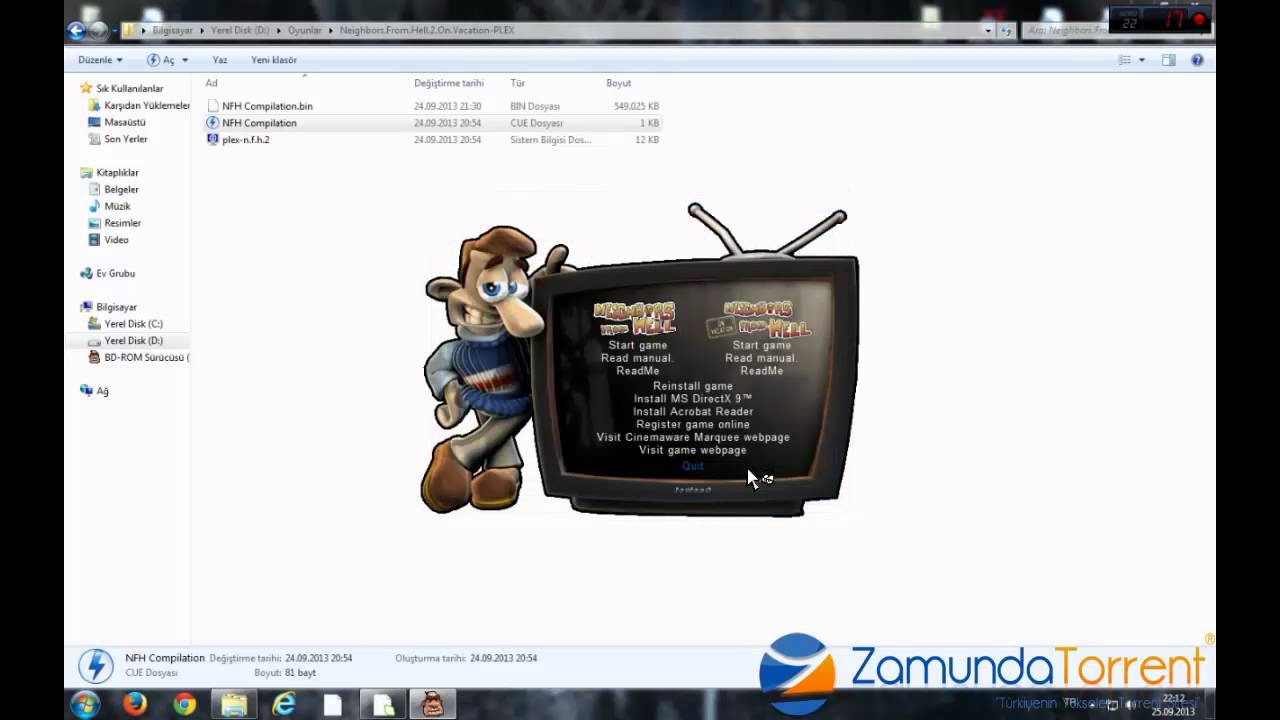Click Visit game webpage in the launcher
Screen dimensions: 1280x720
[x=693, y=451]
